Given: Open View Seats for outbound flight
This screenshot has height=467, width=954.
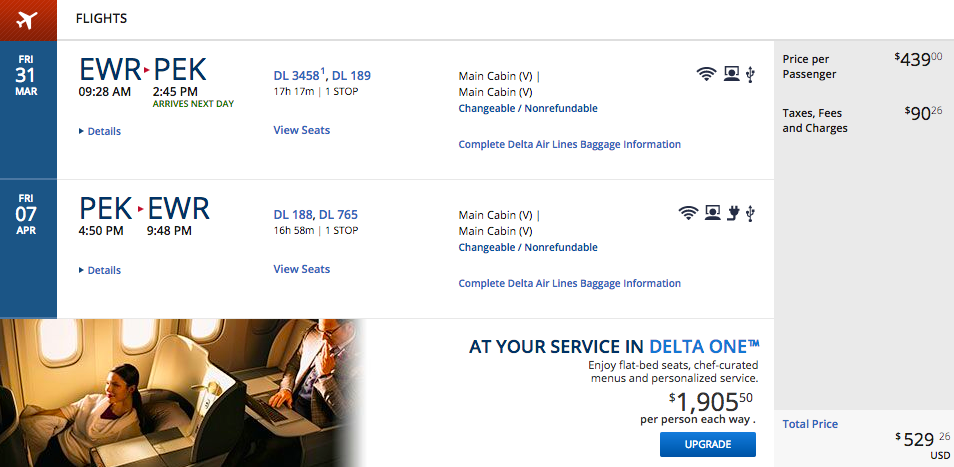Looking at the screenshot, I should point(302,130).
